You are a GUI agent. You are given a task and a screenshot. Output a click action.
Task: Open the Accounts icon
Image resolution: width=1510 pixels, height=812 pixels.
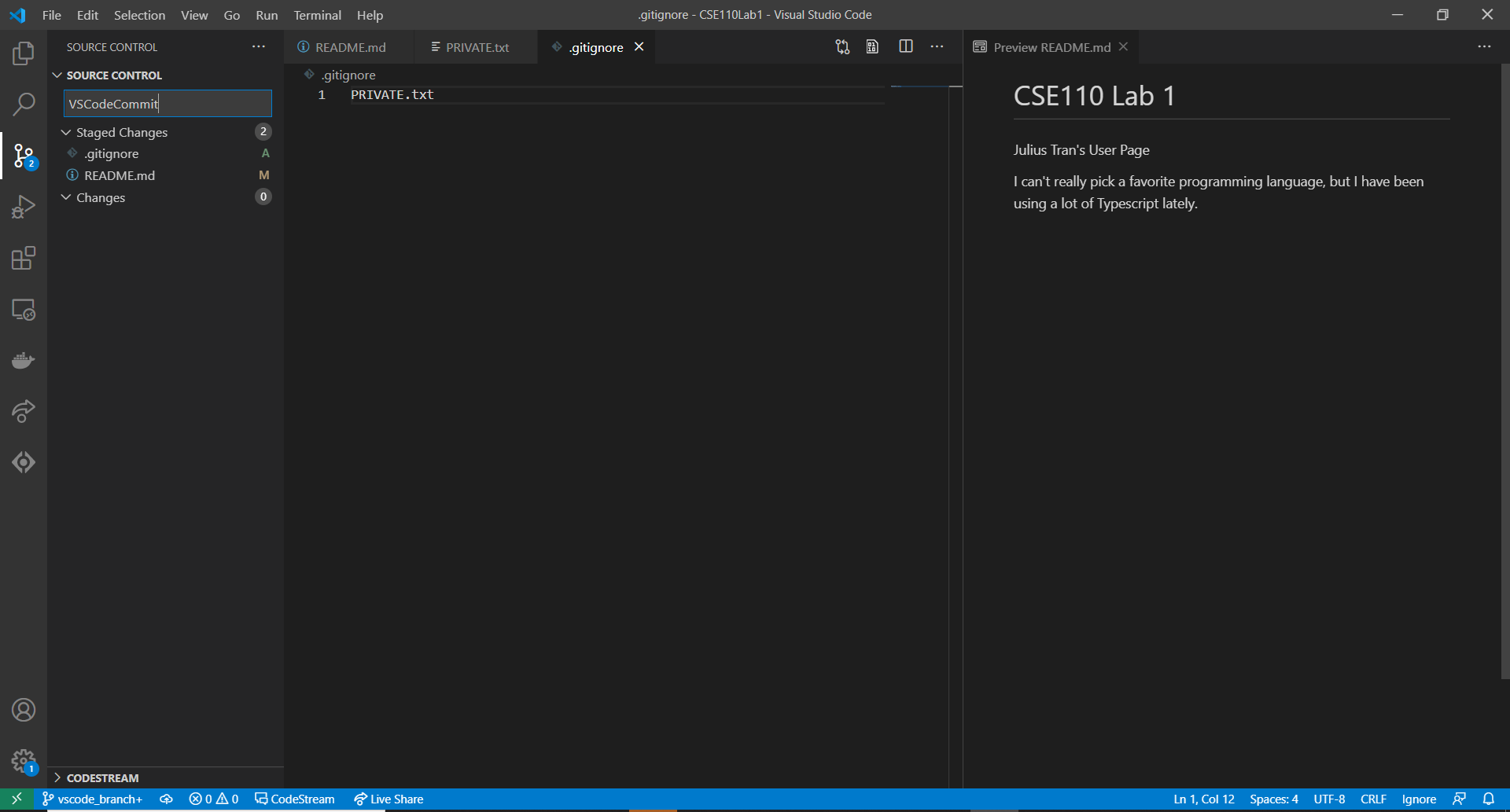tap(24, 709)
